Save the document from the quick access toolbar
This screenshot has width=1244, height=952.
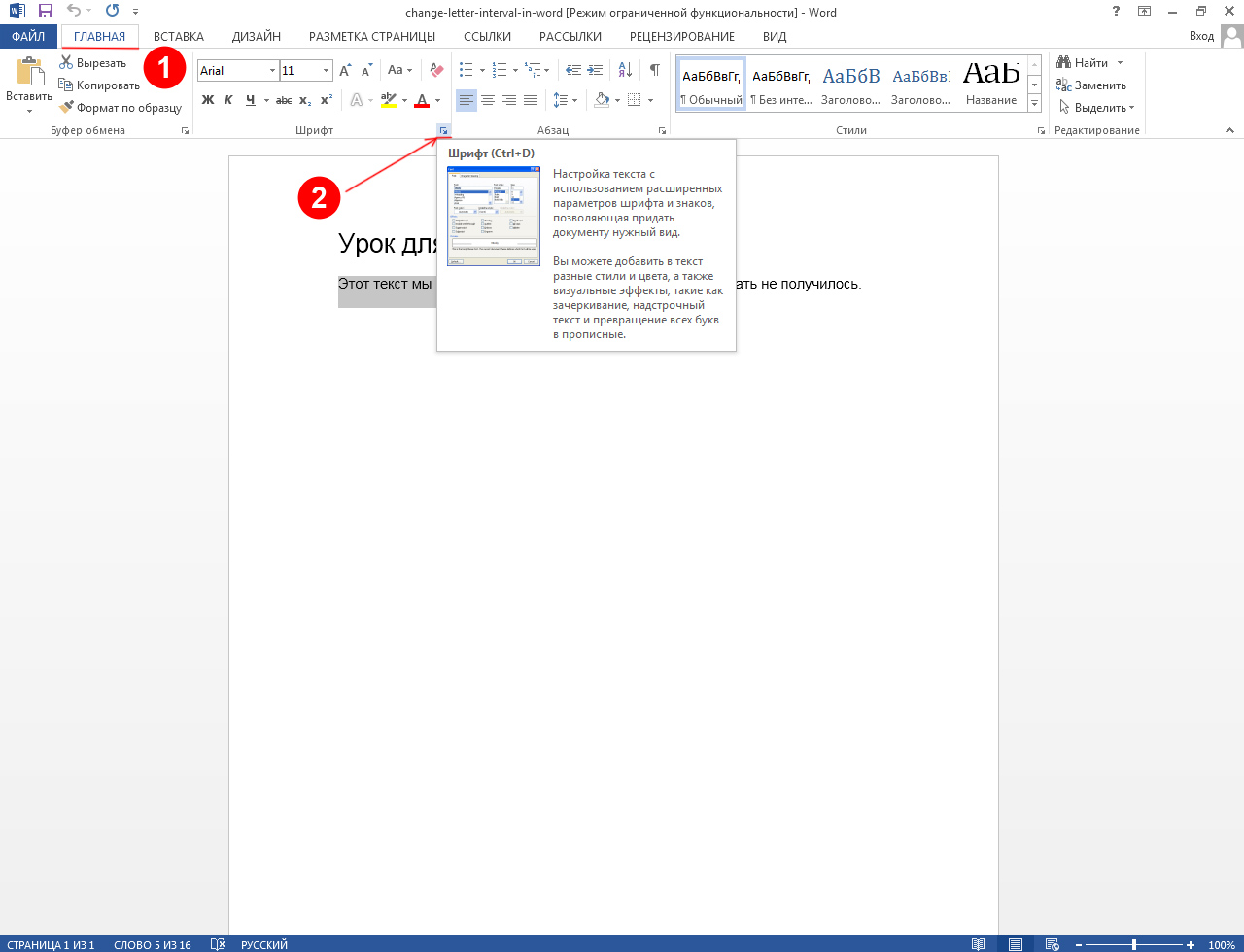(46, 12)
